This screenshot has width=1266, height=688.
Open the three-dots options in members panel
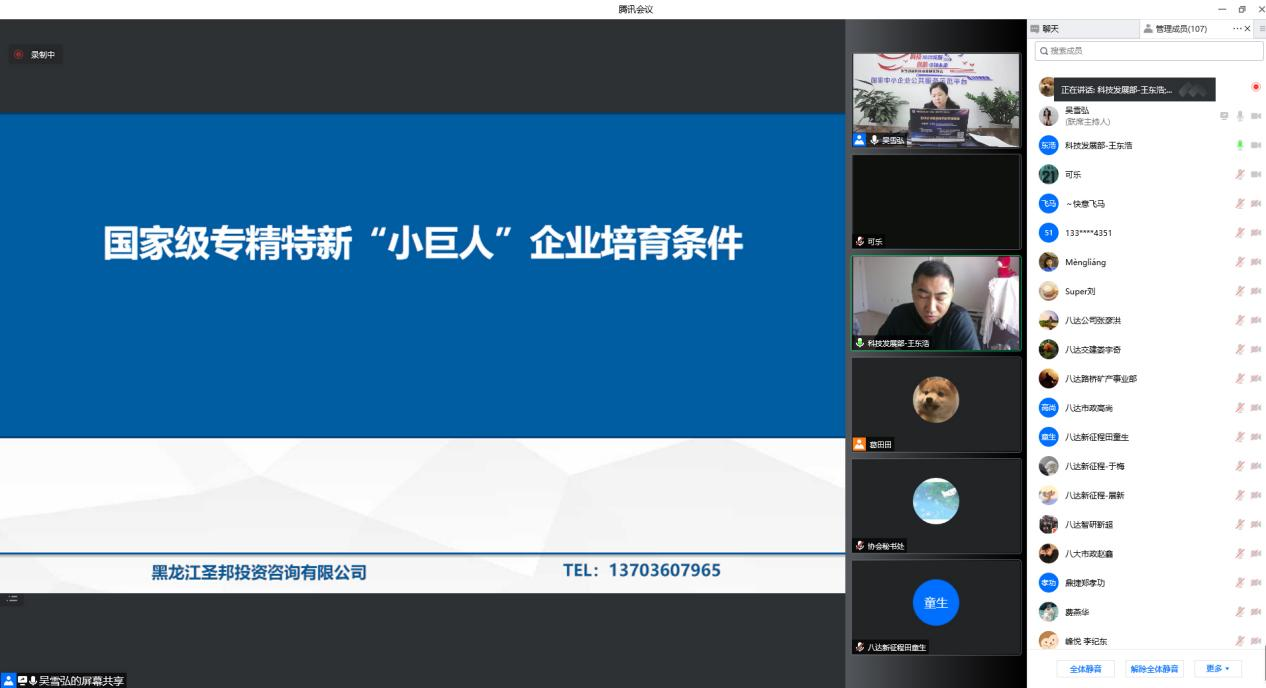(x=1237, y=29)
